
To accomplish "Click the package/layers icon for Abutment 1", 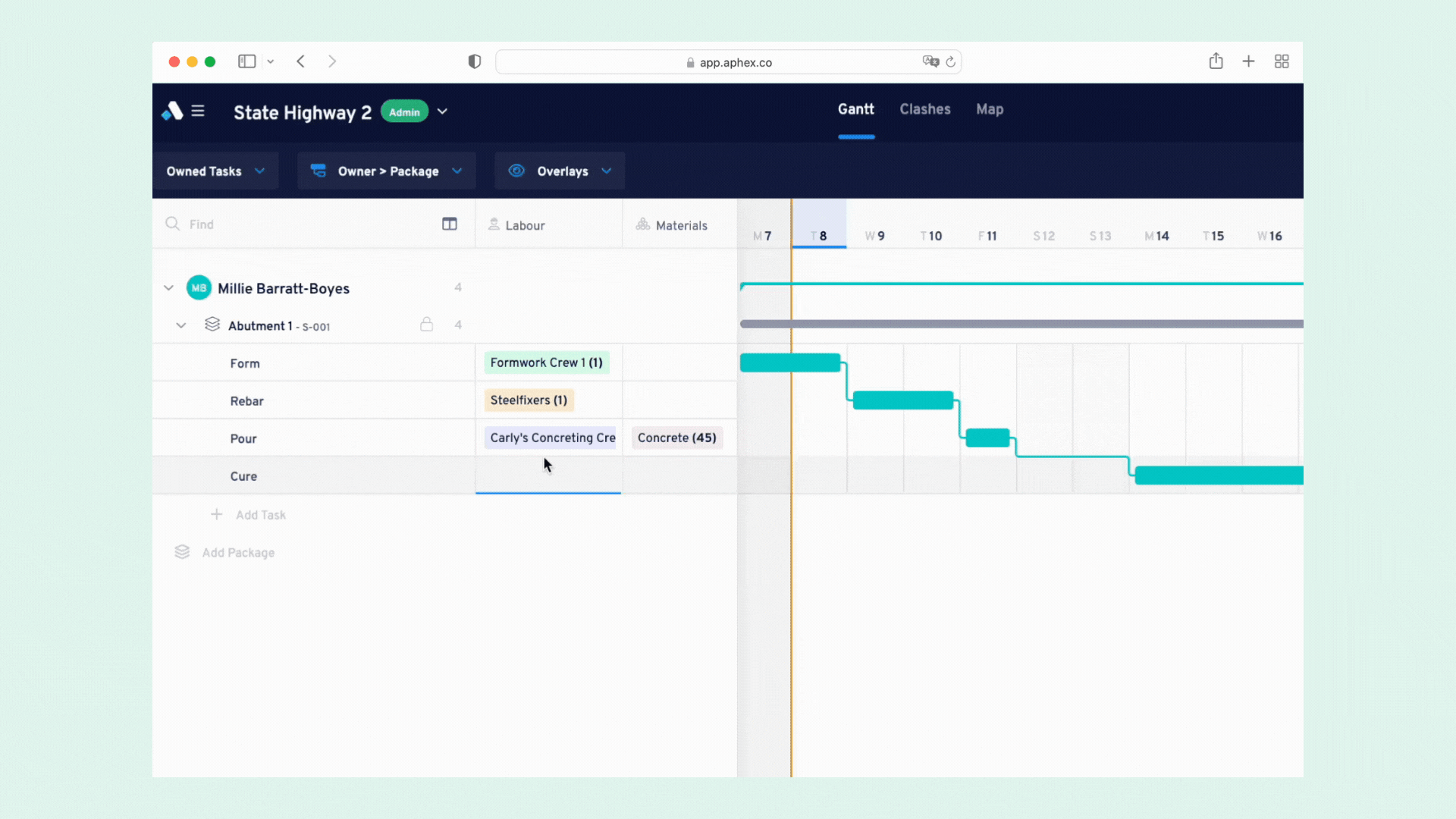I will (212, 325).
